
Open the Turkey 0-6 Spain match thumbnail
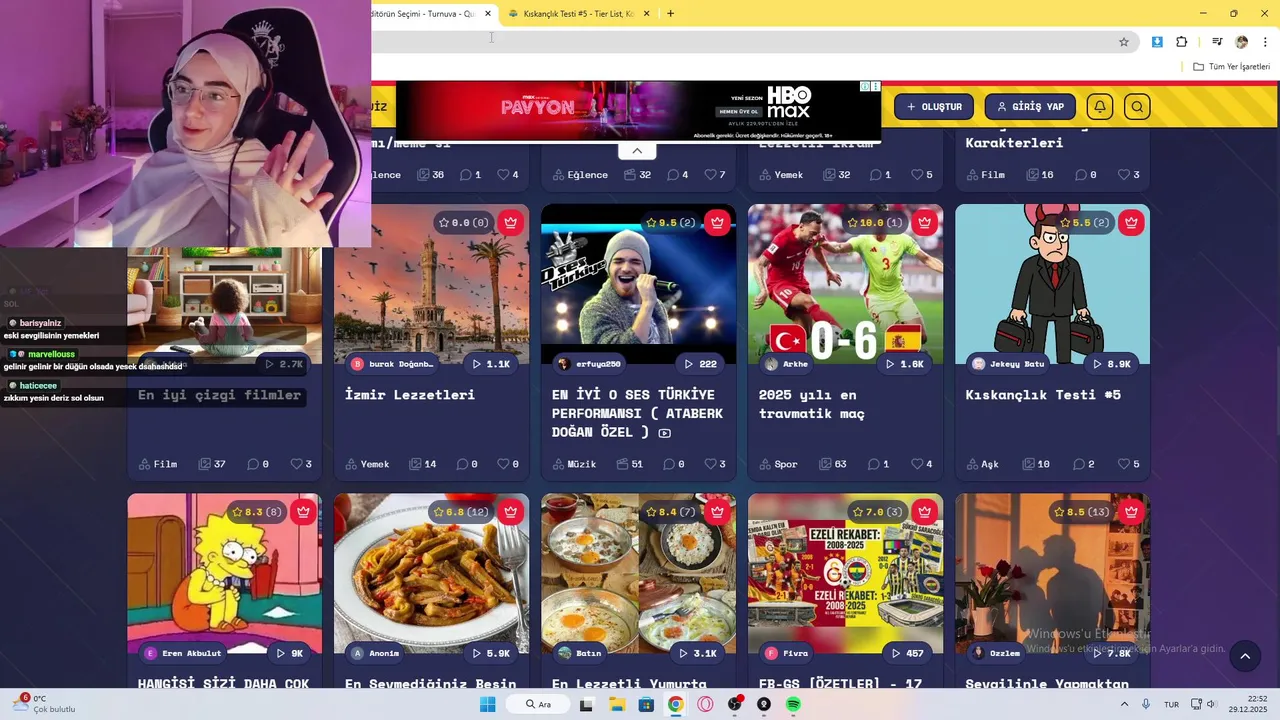click(x=845, y=285)
